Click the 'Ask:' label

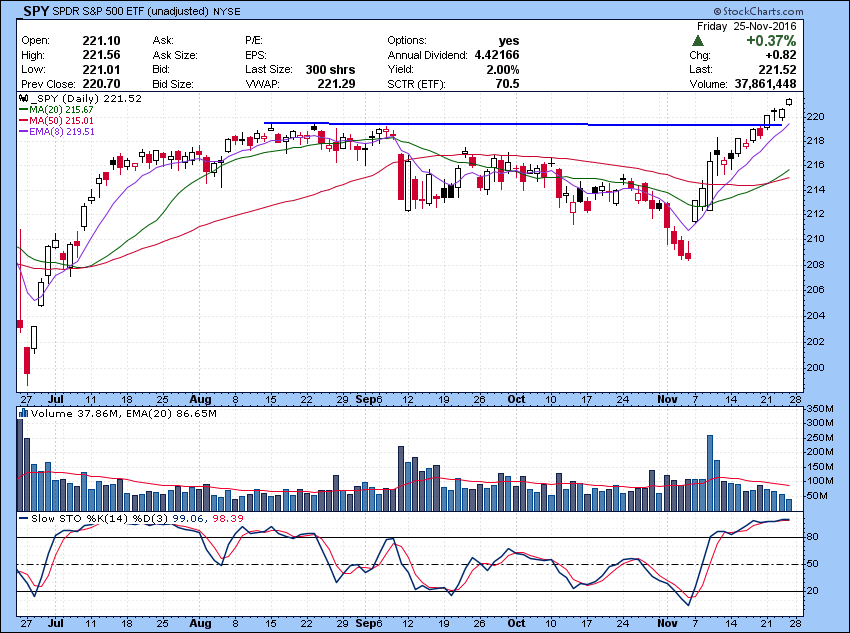pyautogui.click(x=163, y=41)
